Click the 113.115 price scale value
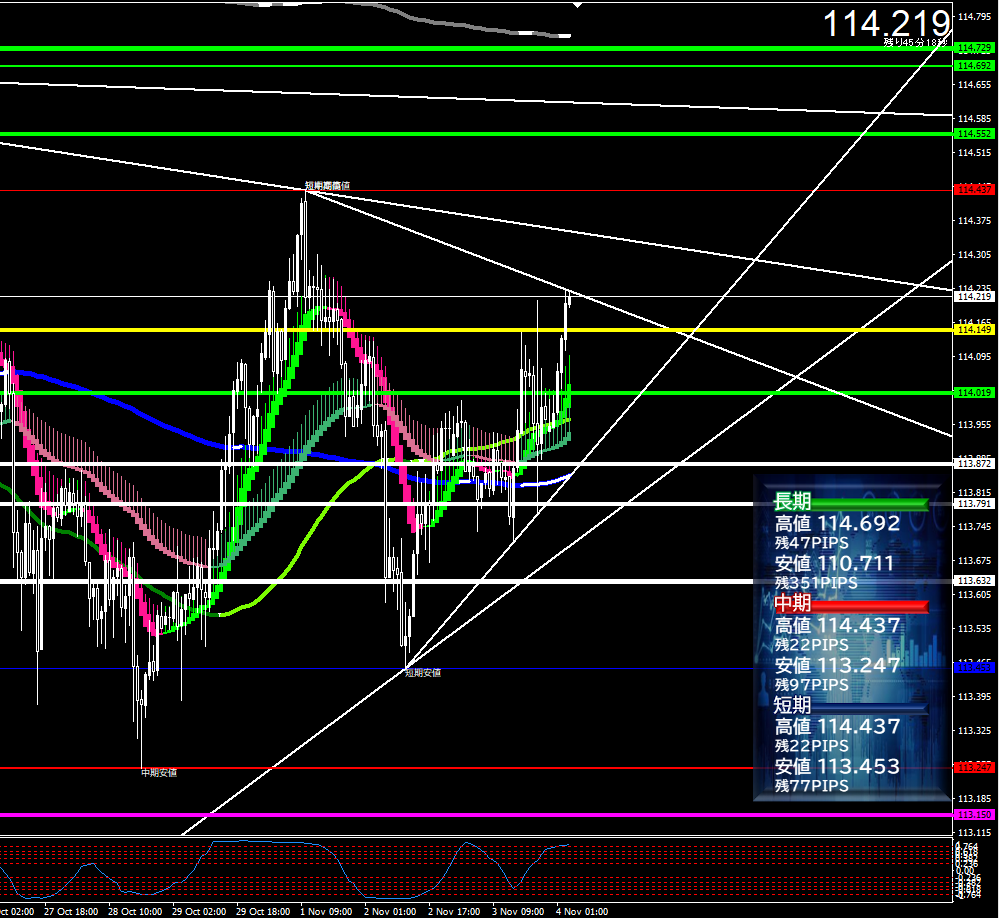This screenshot has height=918, width=999. (x=974, y=833)
